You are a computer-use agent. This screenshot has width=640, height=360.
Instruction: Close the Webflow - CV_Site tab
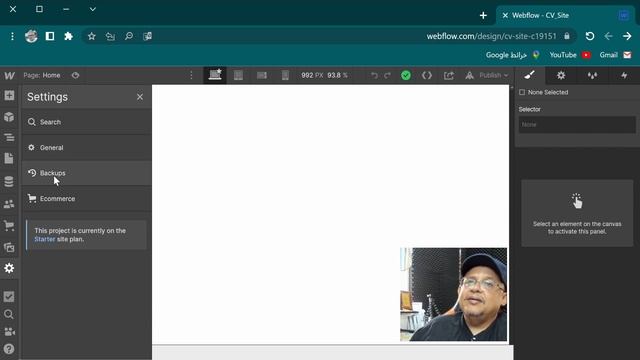click(x=505, y=16)
